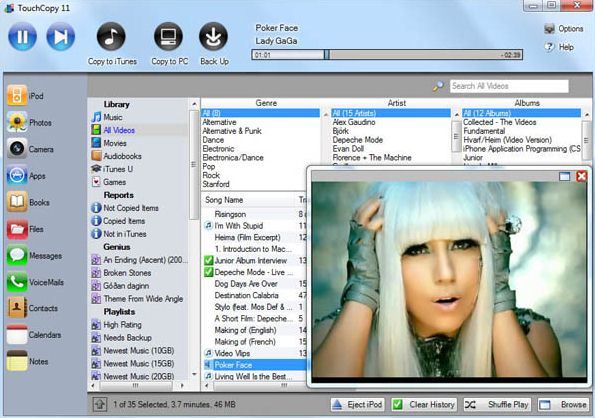The width and height of the screenshot is (595, 418).
Task: Filter by Rock genre
Action: pos(211,175)
